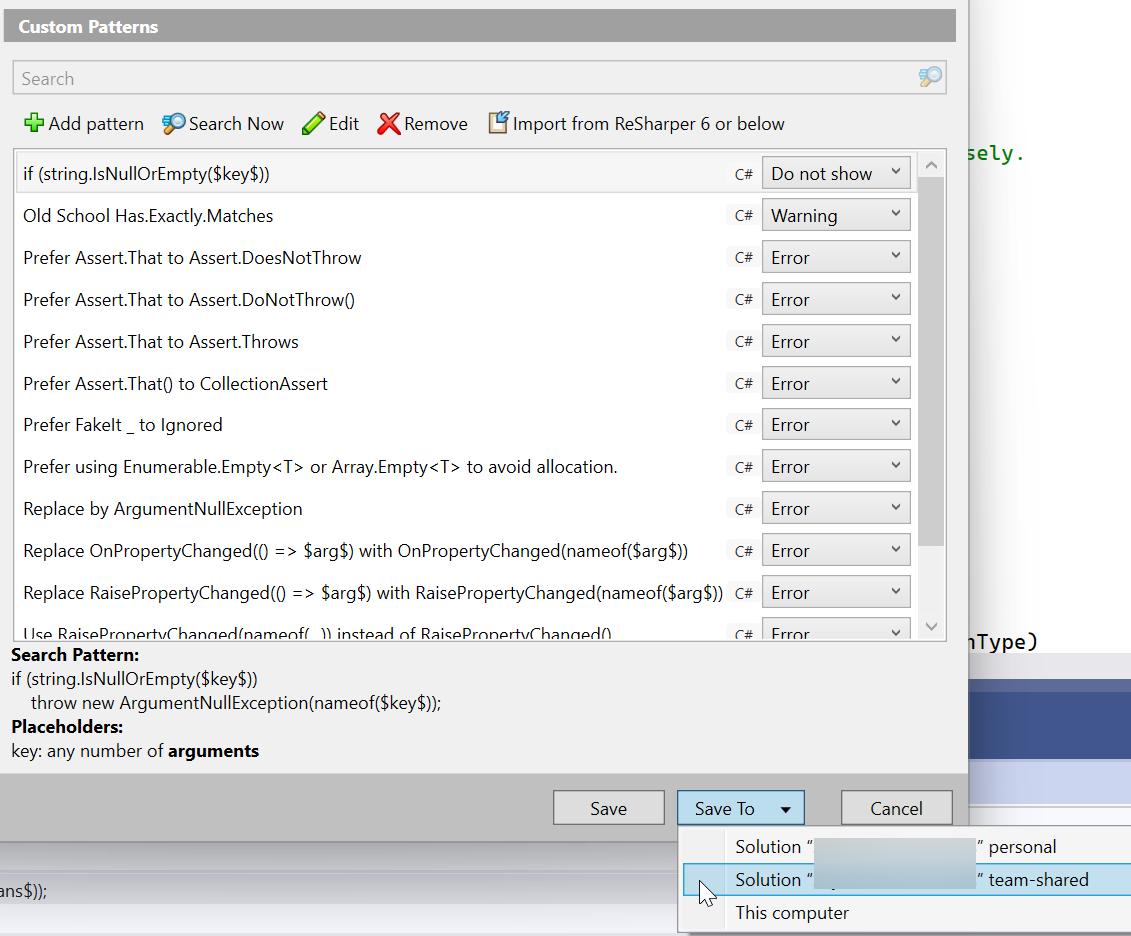Expand severity dropdown for Prefer FakeIt _ to Ignored
This screenshot has height=936, width=1131.
coord(835,425)
